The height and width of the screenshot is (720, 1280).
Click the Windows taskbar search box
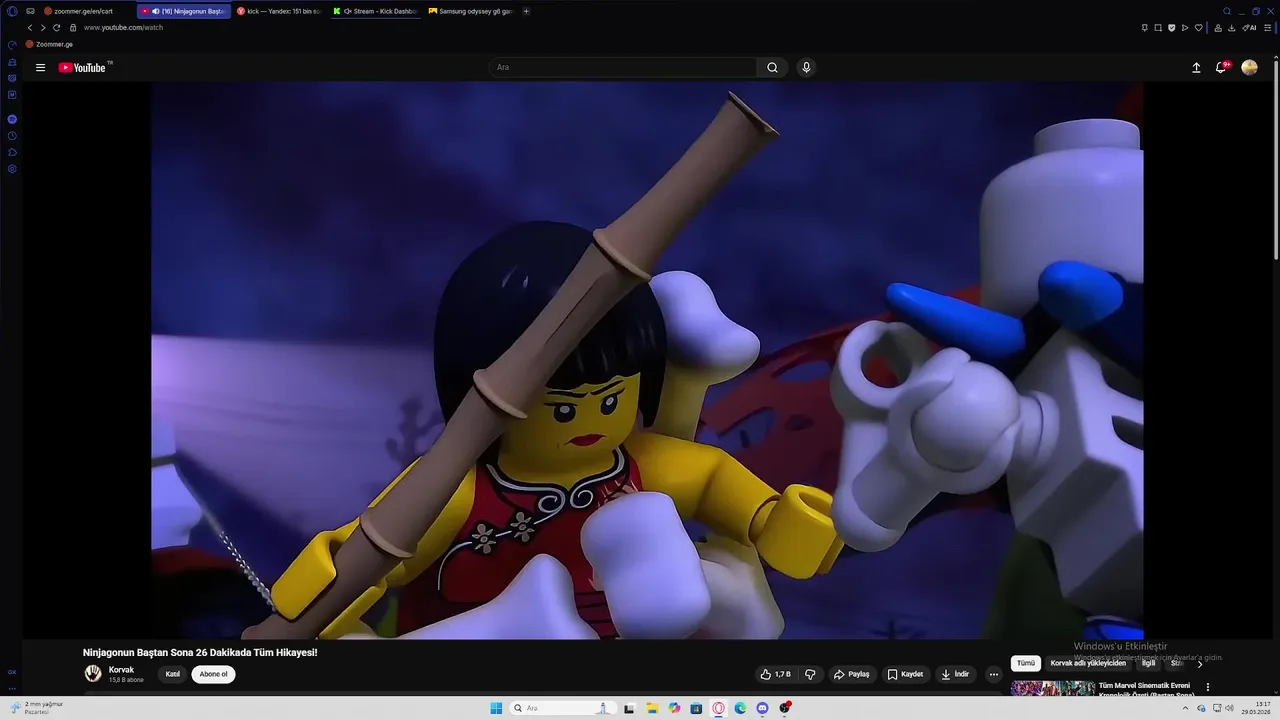click(x=564, y=708)
